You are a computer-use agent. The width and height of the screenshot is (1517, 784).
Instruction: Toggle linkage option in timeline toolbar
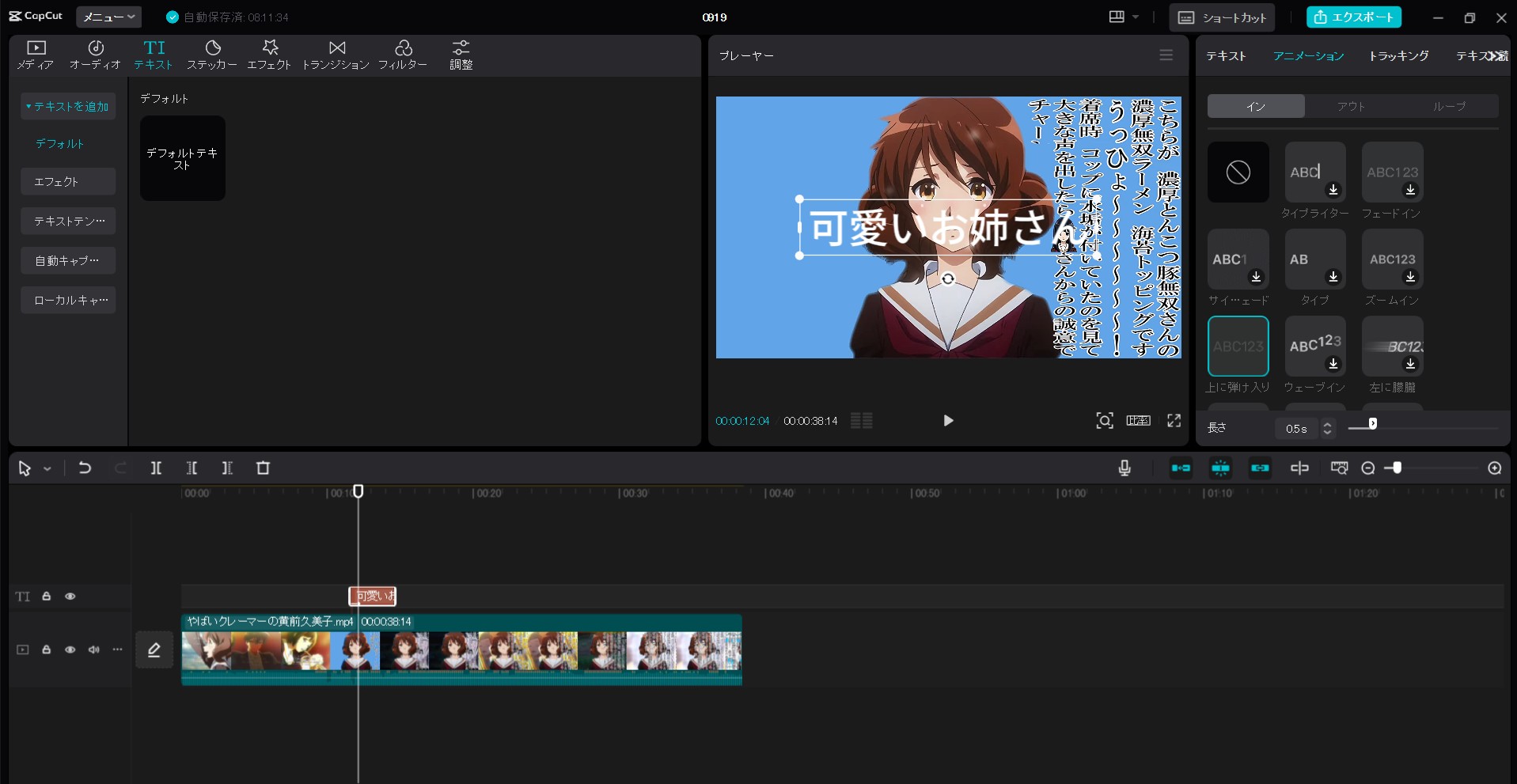(1260, 468)
